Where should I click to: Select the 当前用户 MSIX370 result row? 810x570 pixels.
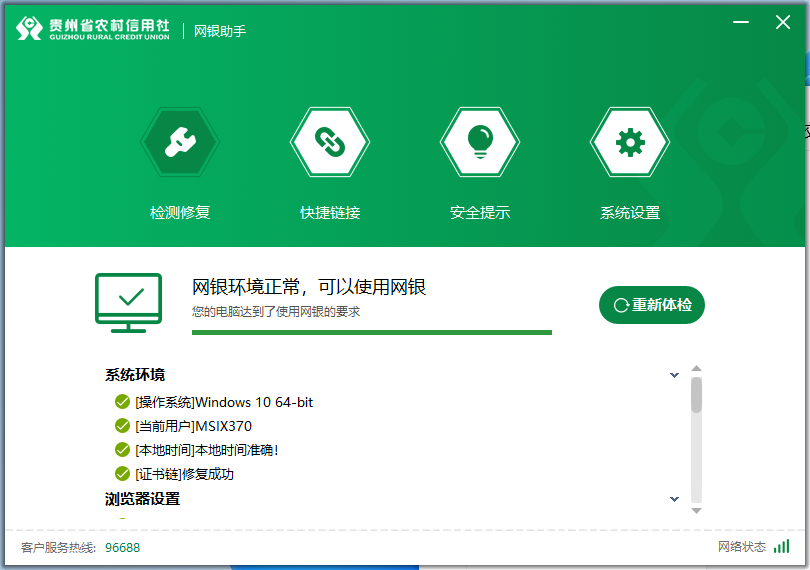click(x=193, y=426)
